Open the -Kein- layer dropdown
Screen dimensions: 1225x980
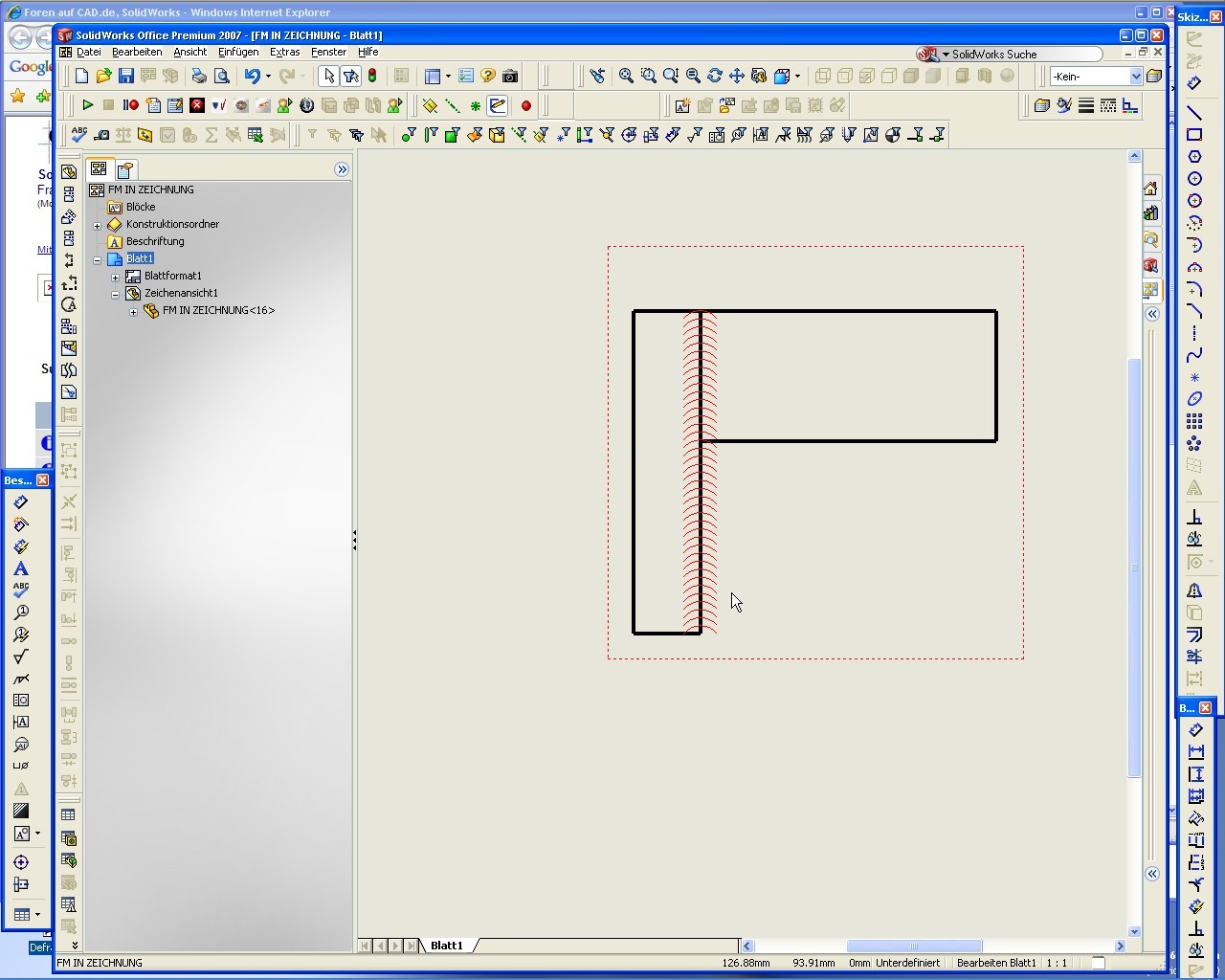pos(1136,77)
